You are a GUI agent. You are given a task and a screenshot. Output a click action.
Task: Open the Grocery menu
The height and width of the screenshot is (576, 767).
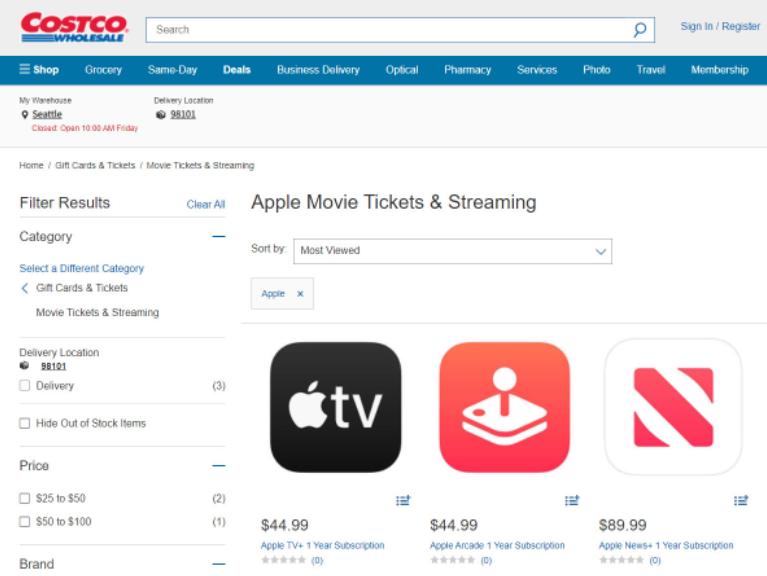click(x=103, y=69)
